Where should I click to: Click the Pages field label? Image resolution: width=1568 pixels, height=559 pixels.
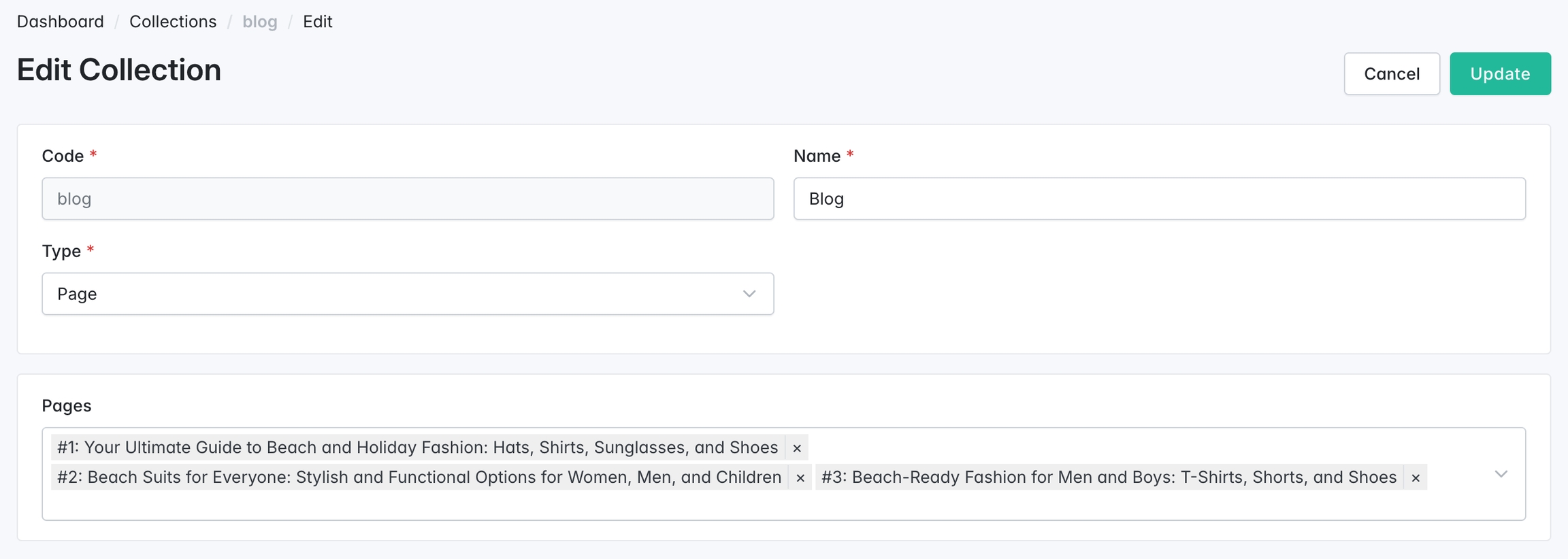(x=66, y=406)
